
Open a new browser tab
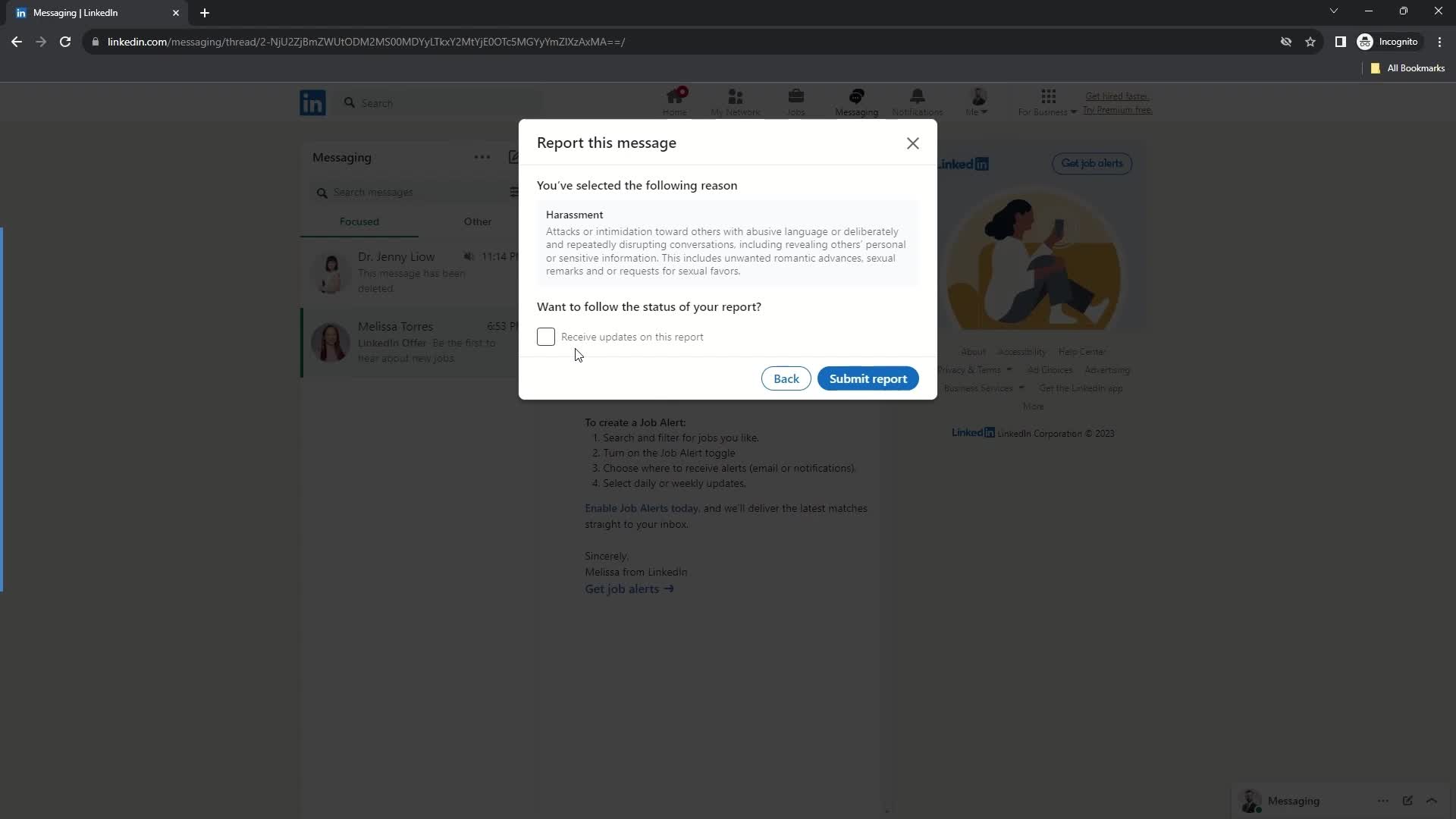tap(204, 13)
